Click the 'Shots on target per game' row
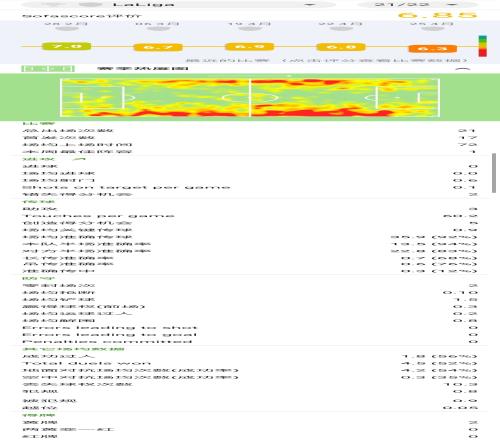The width and height of the screenshot is (500, 440). pos(250,187)
